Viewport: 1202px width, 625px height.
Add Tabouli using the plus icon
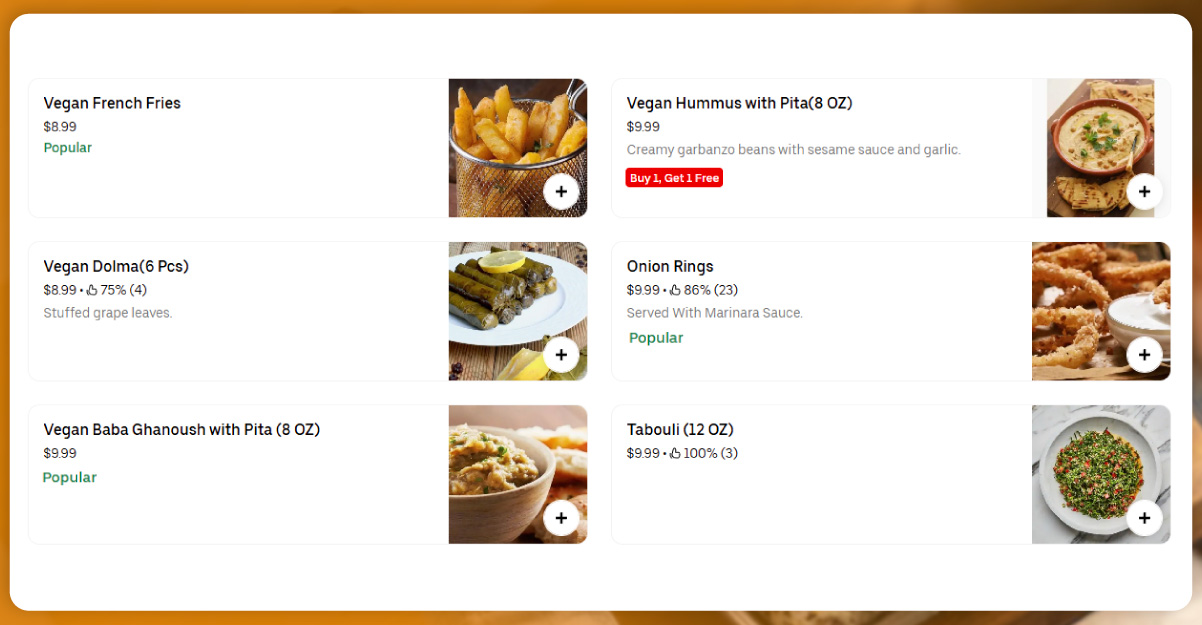click(1144, 518)
